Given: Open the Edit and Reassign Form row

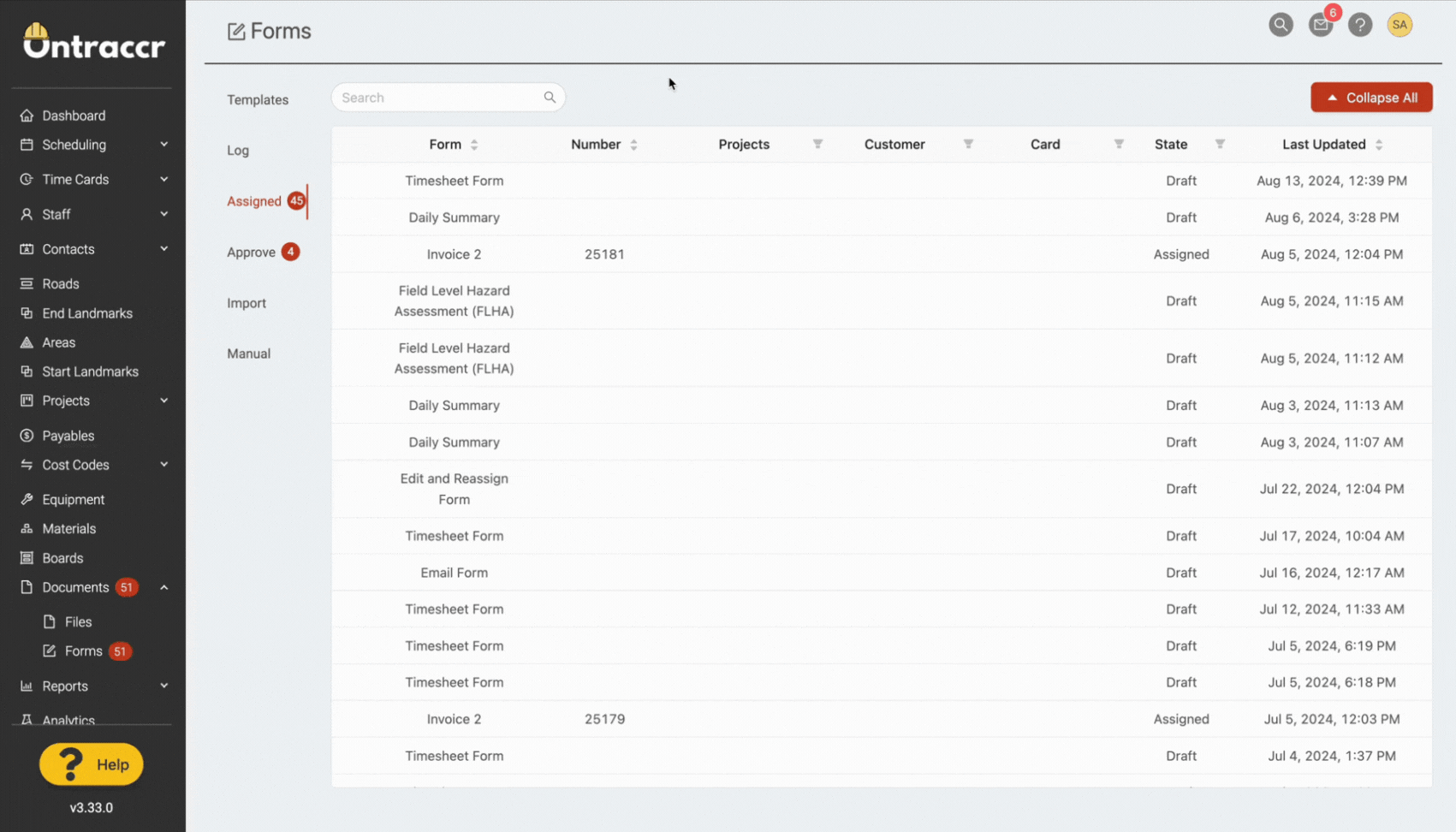Looking at the screenshot, I should click(882, 489).
